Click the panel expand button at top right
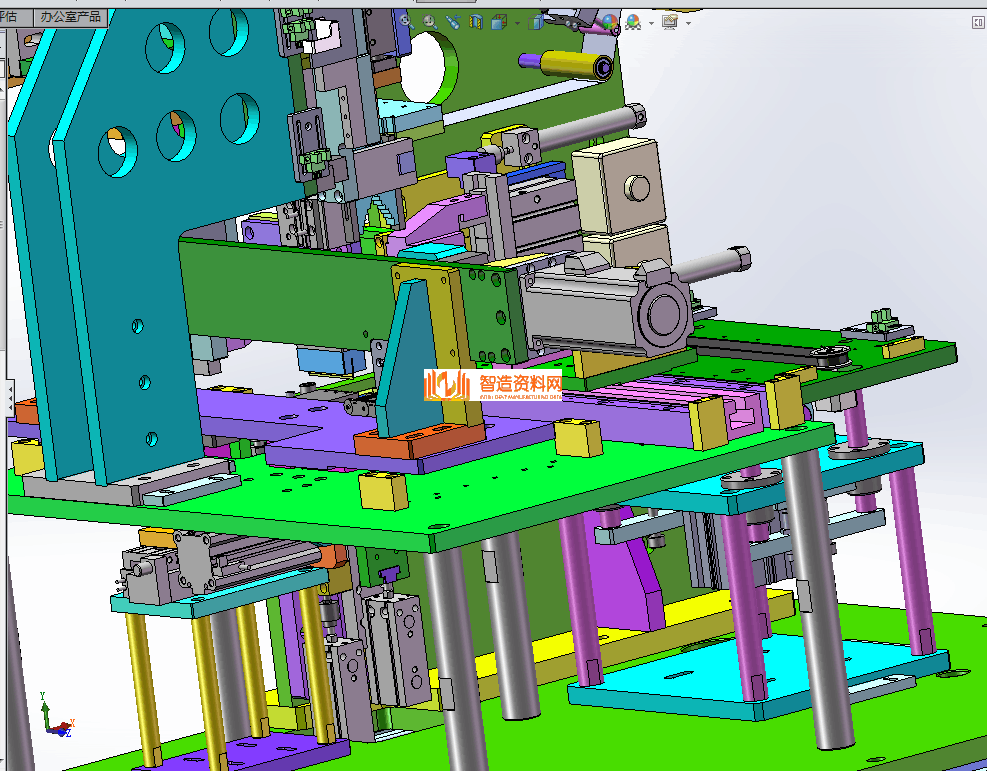Screen dimensions: 987x771 point(976,21)
